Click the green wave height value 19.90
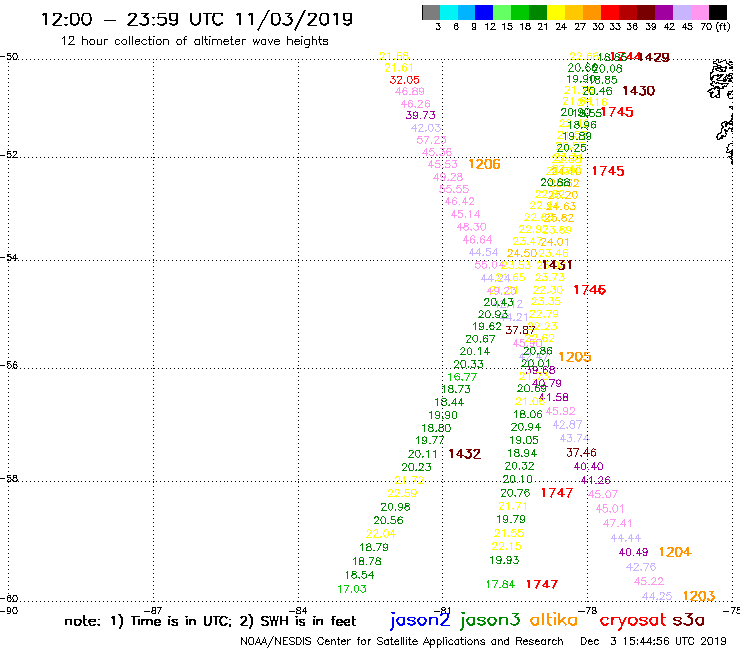Screen dimensions: 740x650 pos(443,415)
